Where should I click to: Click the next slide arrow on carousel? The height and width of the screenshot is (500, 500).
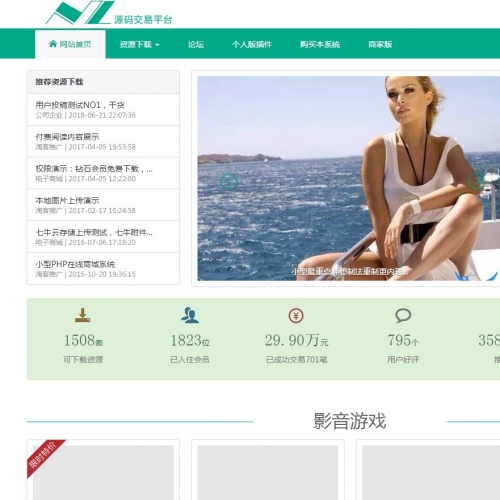point(477,181)
